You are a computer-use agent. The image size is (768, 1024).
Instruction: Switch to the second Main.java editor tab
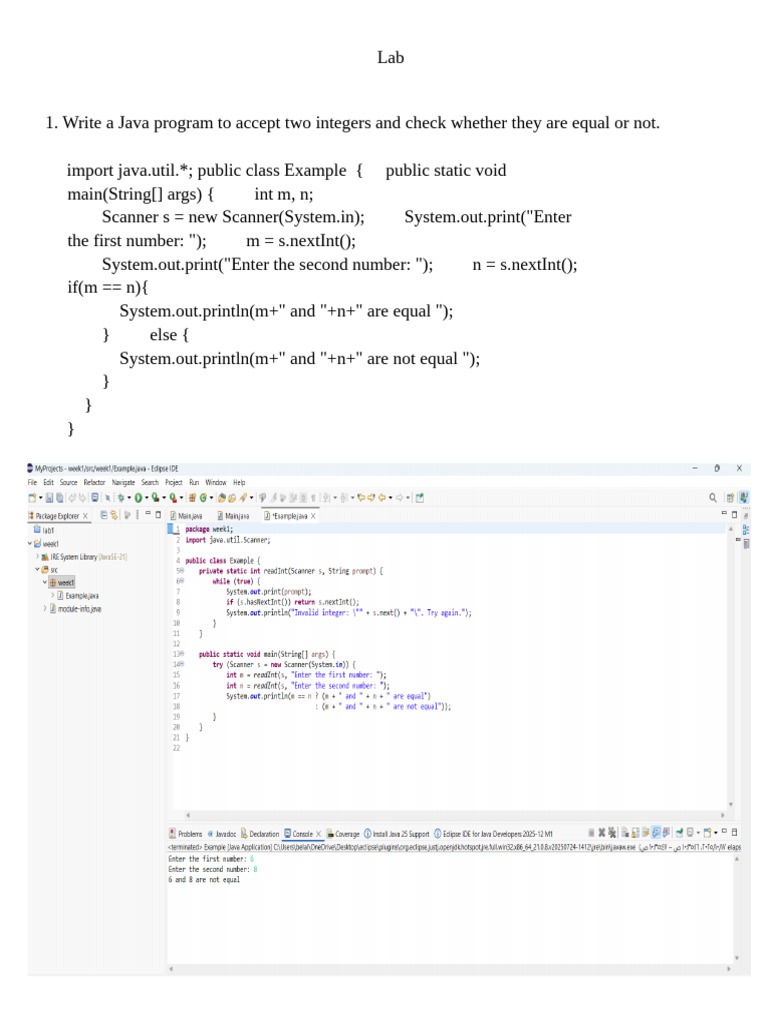pyautogui.click(x=233, y=516)
